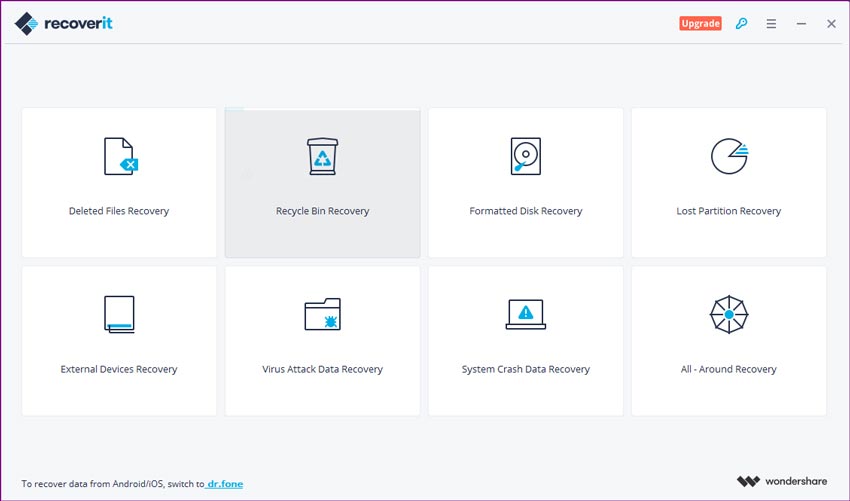Click the System Crash laptop warning icon
The height and width of the screenshot is (501, 850).
pos(526,314)
